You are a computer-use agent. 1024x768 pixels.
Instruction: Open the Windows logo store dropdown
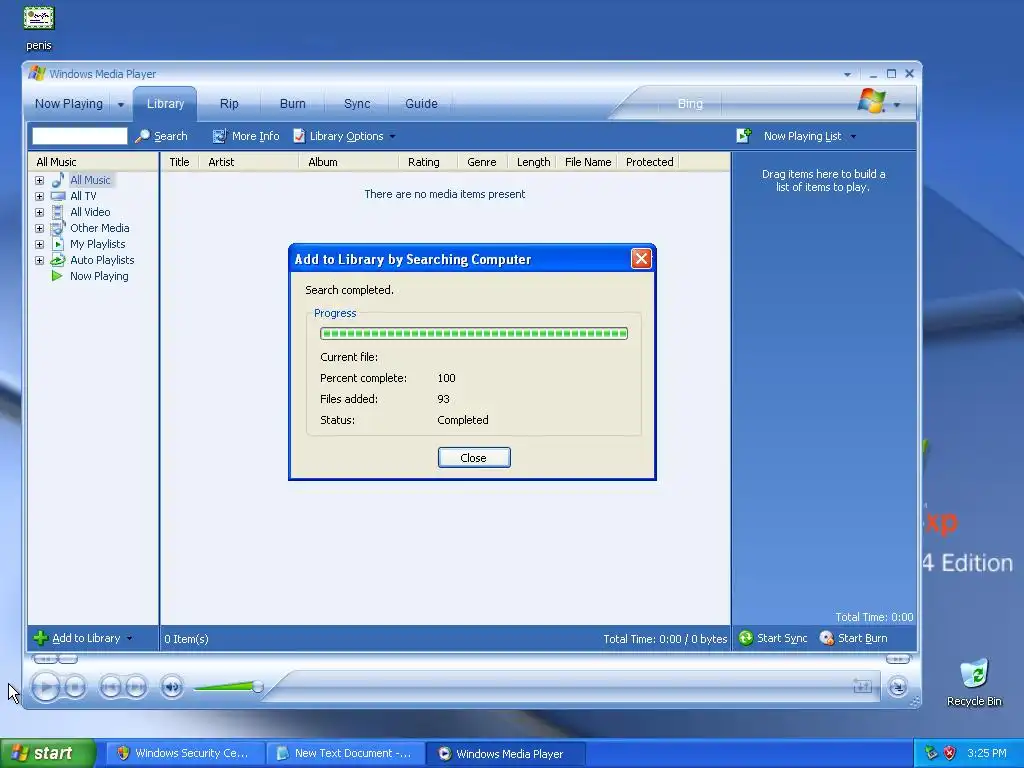pos(897,104)
